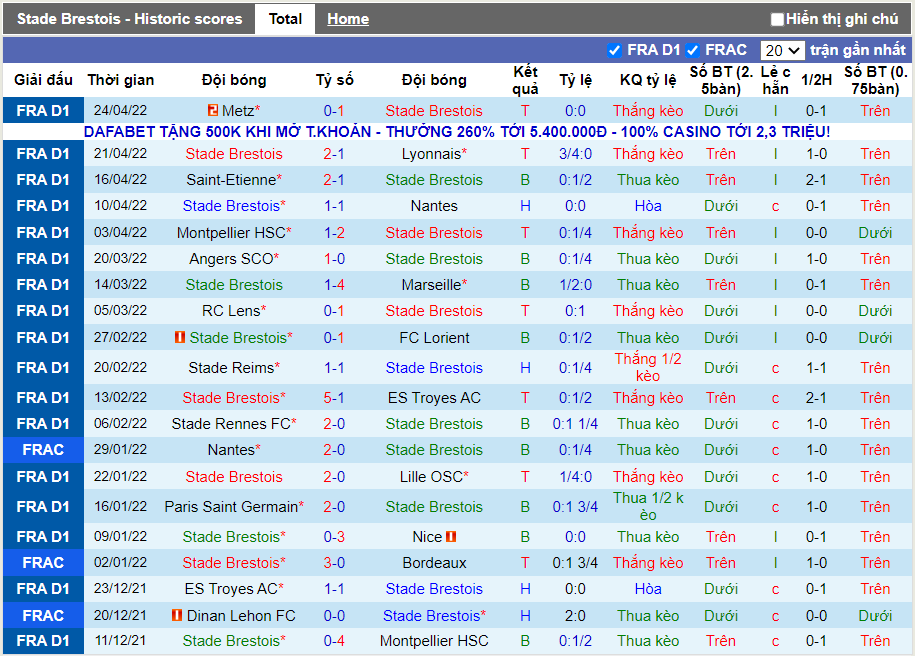Click the 0-3 score against Nice
This screenshot has width=915, height=656.
(334, 537)
